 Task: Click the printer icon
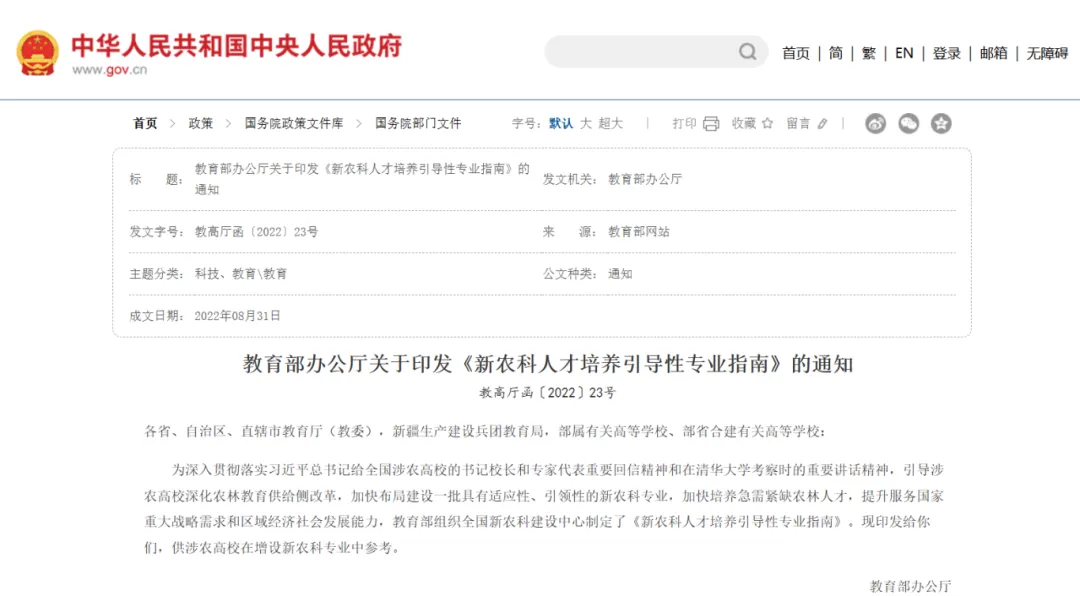[x=711, y=123]
